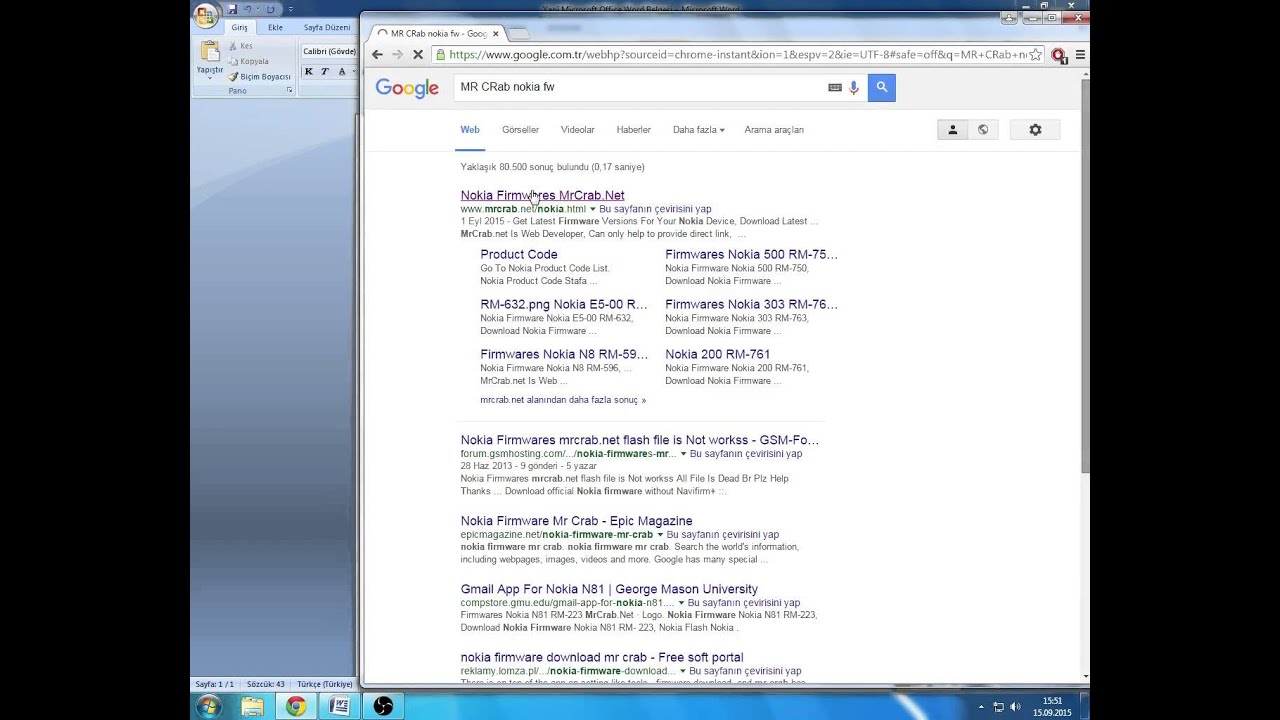This screenshot has height=720, width=1280.
Task: Open Firmwares Nokia 500 RM-75... sitelink
Action: (x=751, y=254)
